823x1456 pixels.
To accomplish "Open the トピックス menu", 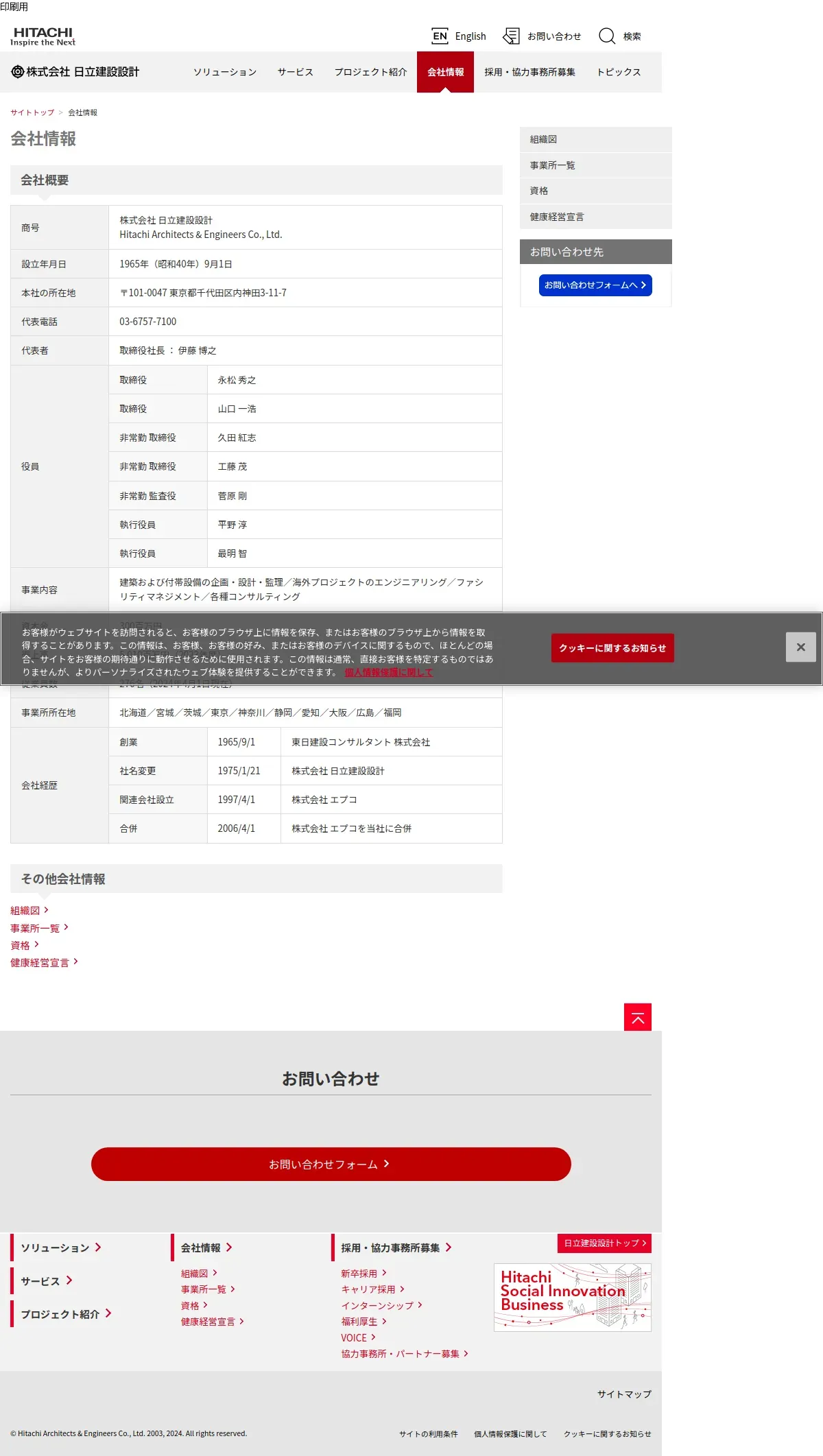I will coord(619,72).
